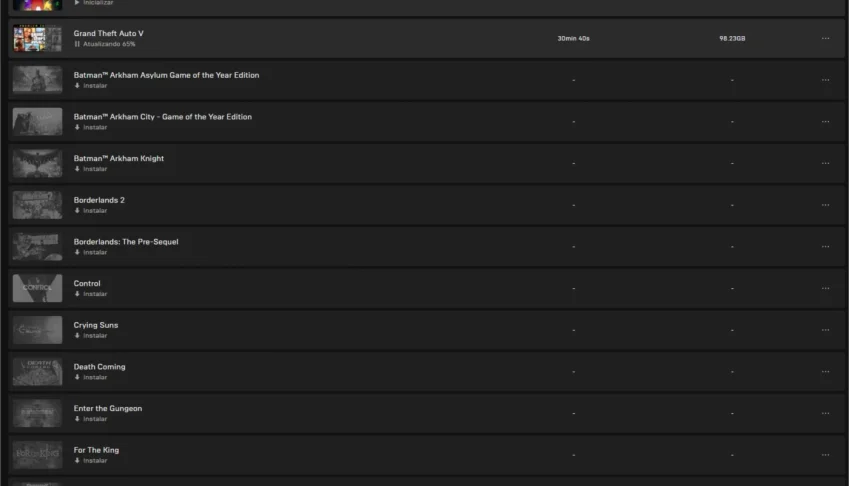Install For The King

coord(90,461)
